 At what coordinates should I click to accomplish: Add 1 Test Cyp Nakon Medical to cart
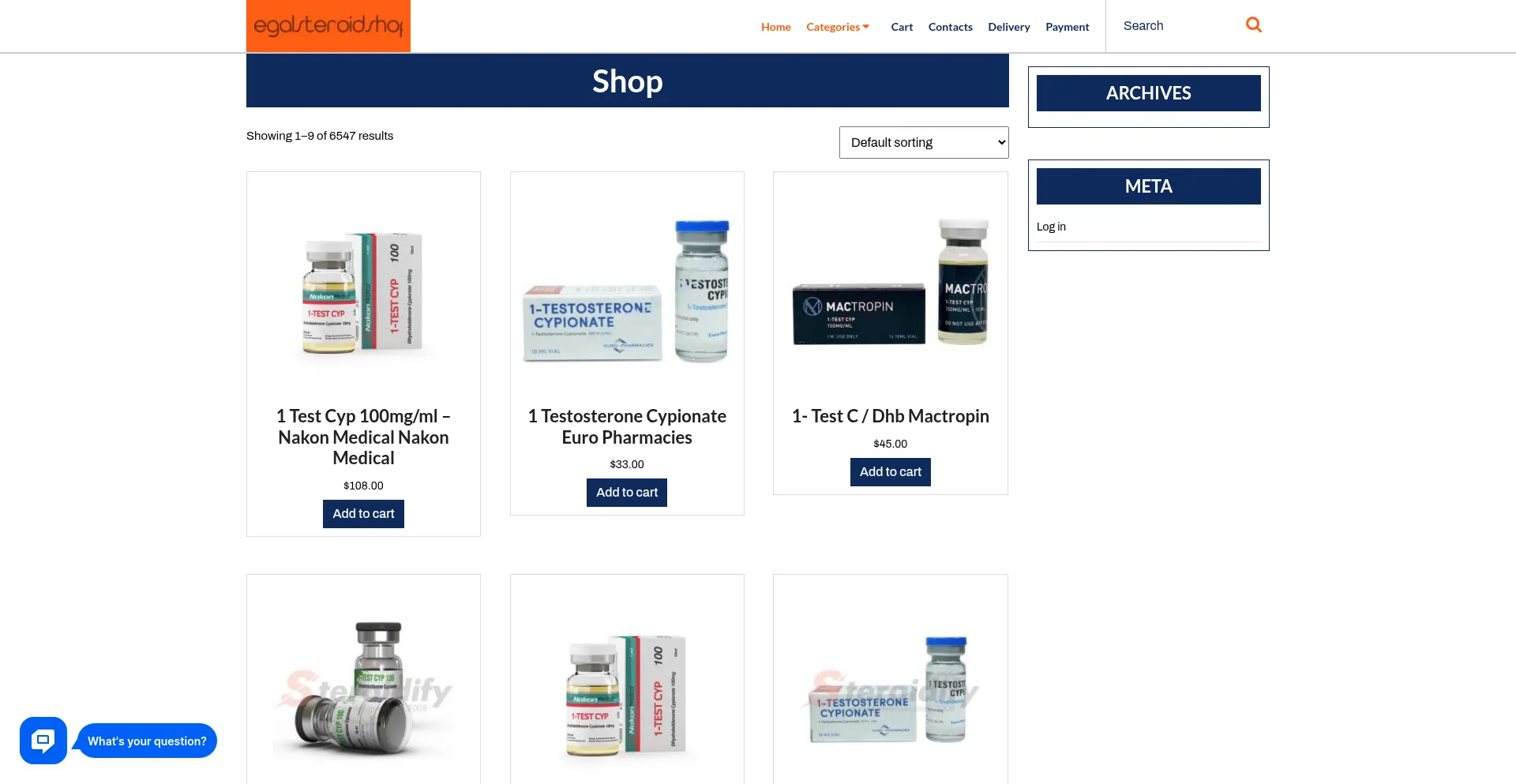tap(363, 514)
